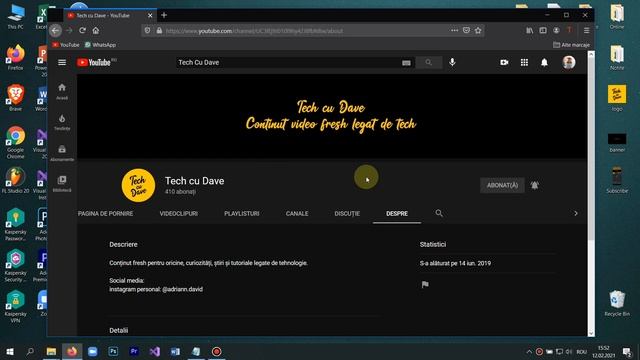Switch to Pagina de pornire tab
640x360 pixels.
coord(105,213)
